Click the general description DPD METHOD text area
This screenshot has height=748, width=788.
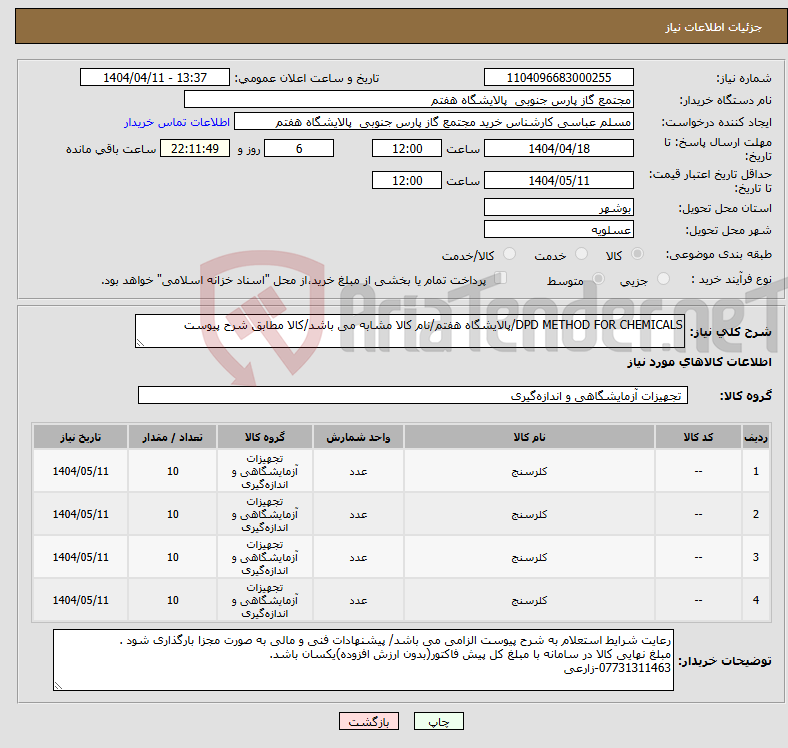tap(410, 331)
